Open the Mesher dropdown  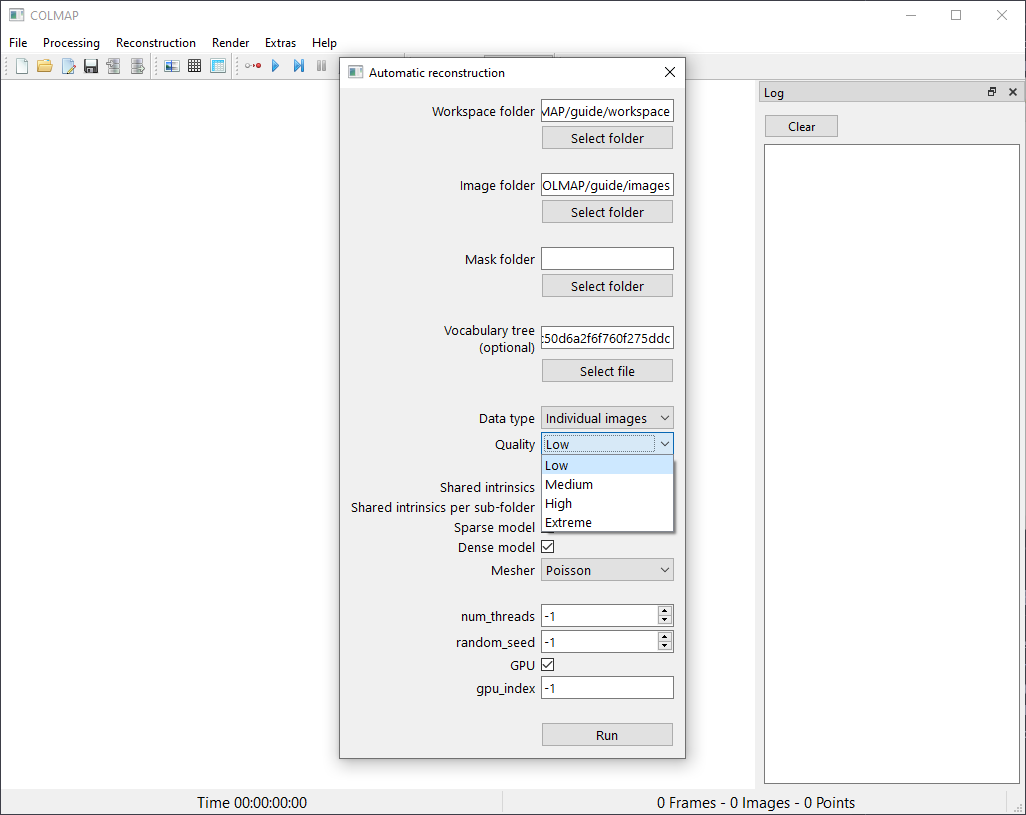click(x=607, y=570)
